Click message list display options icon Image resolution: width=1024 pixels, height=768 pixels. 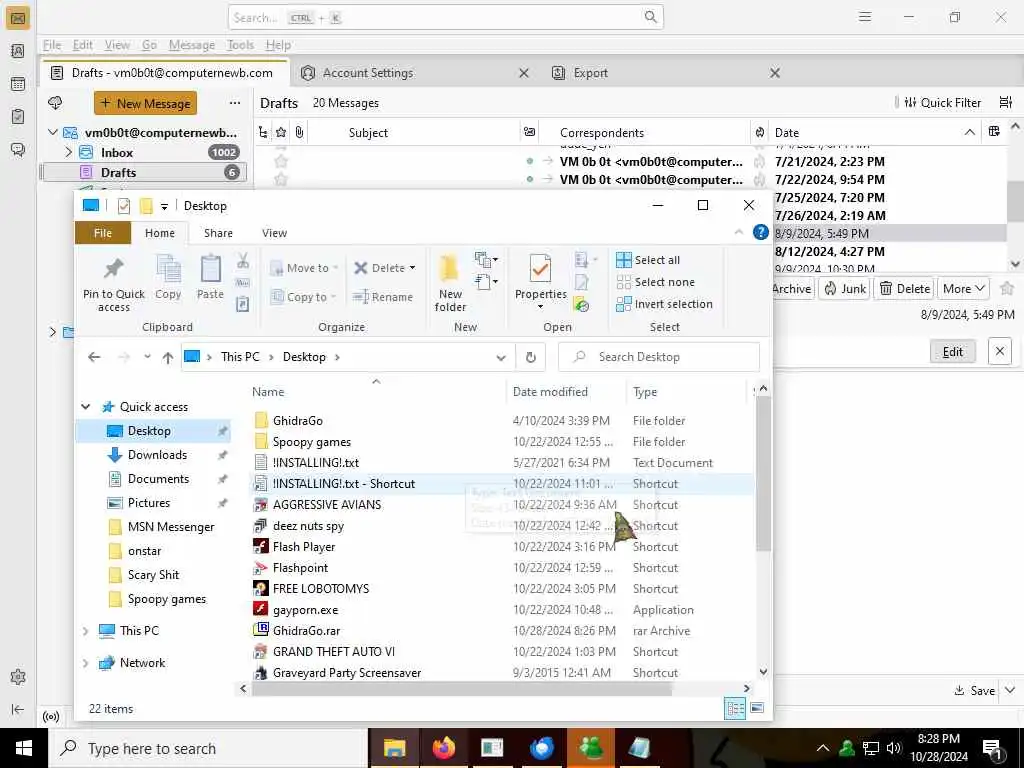click(1006, 102)
